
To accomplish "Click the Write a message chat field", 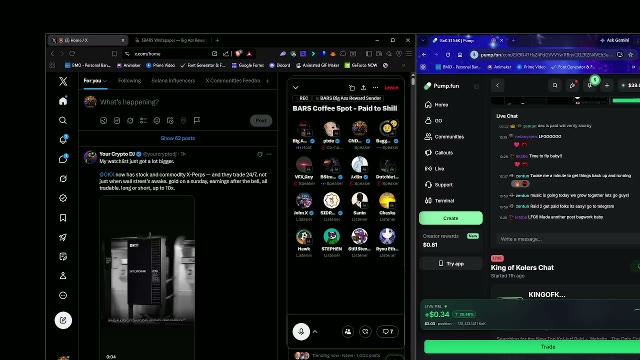I will coord(568,239).
